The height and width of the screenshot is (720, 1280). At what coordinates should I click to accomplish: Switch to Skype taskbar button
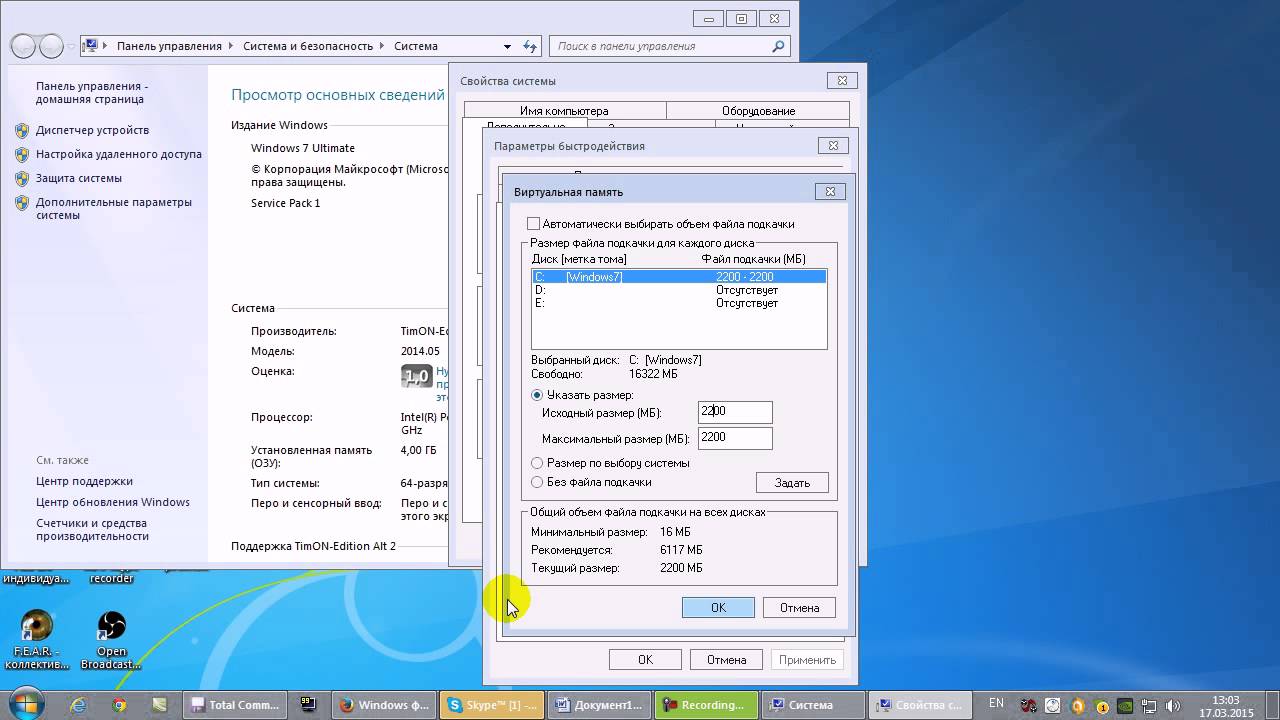pyautogui.click(x=492, y=705)
